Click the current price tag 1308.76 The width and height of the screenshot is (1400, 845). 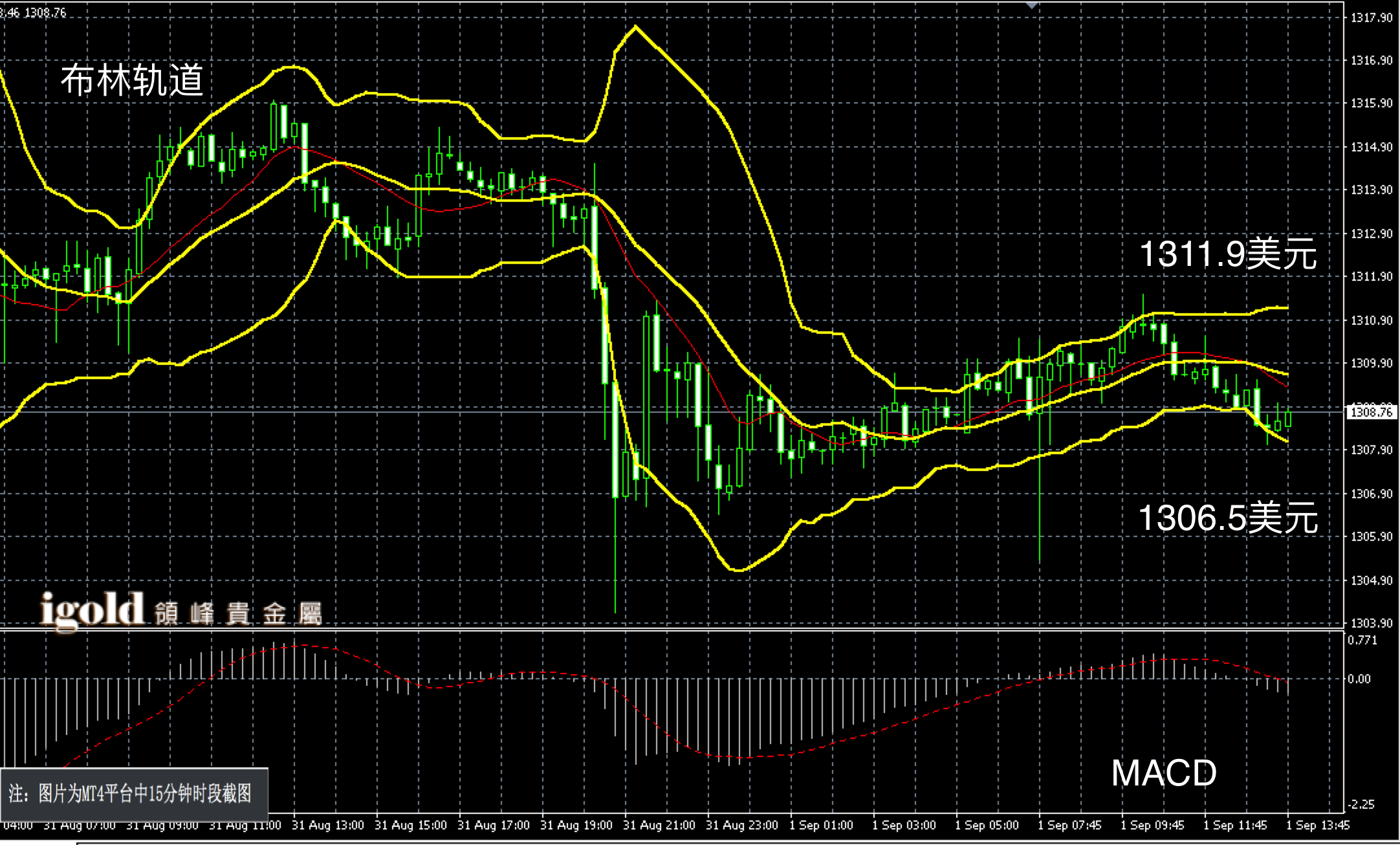point(1372,412)
